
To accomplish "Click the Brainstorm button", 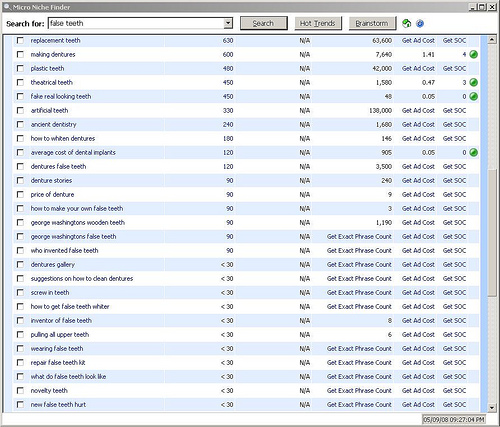I will (372, 23).
